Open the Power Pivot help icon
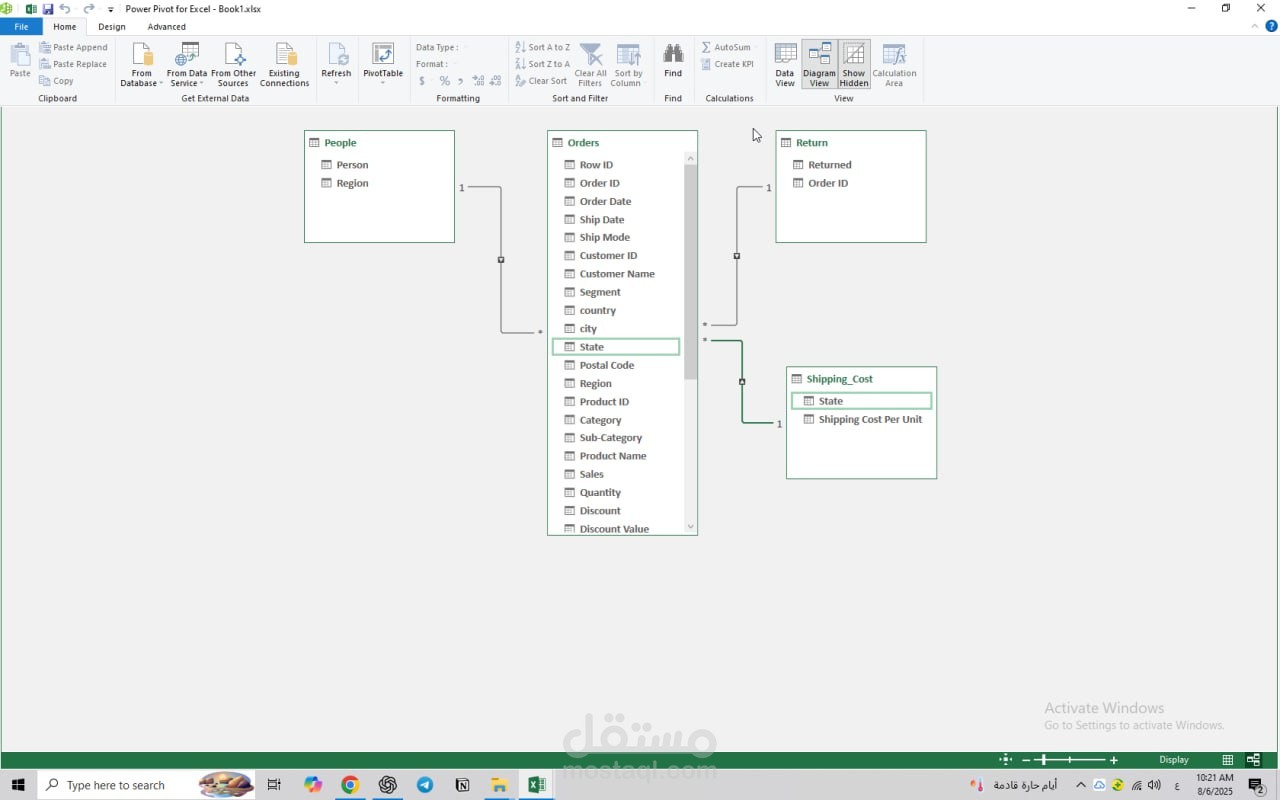 [1271, 26]
